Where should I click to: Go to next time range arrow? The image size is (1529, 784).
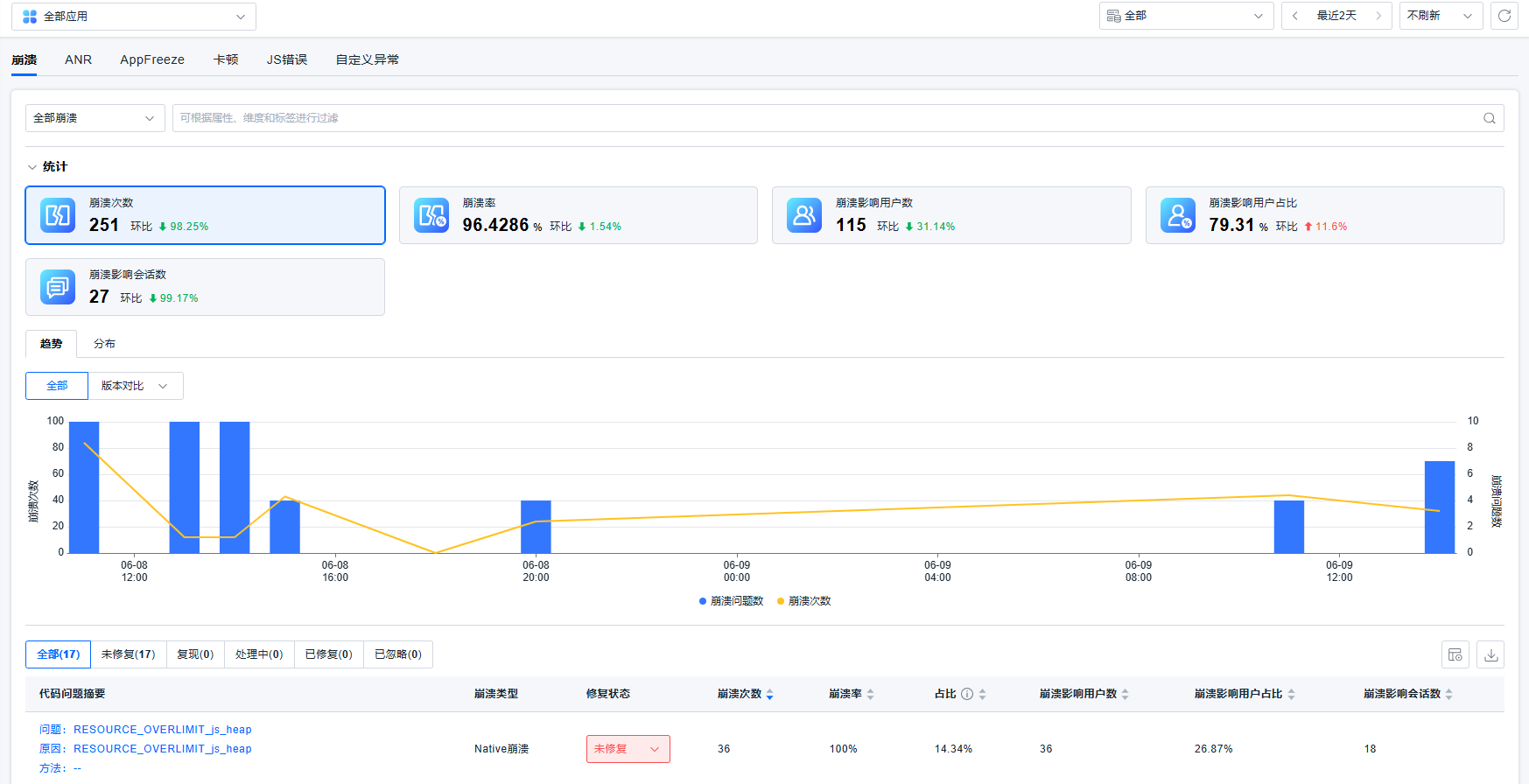1378,16
